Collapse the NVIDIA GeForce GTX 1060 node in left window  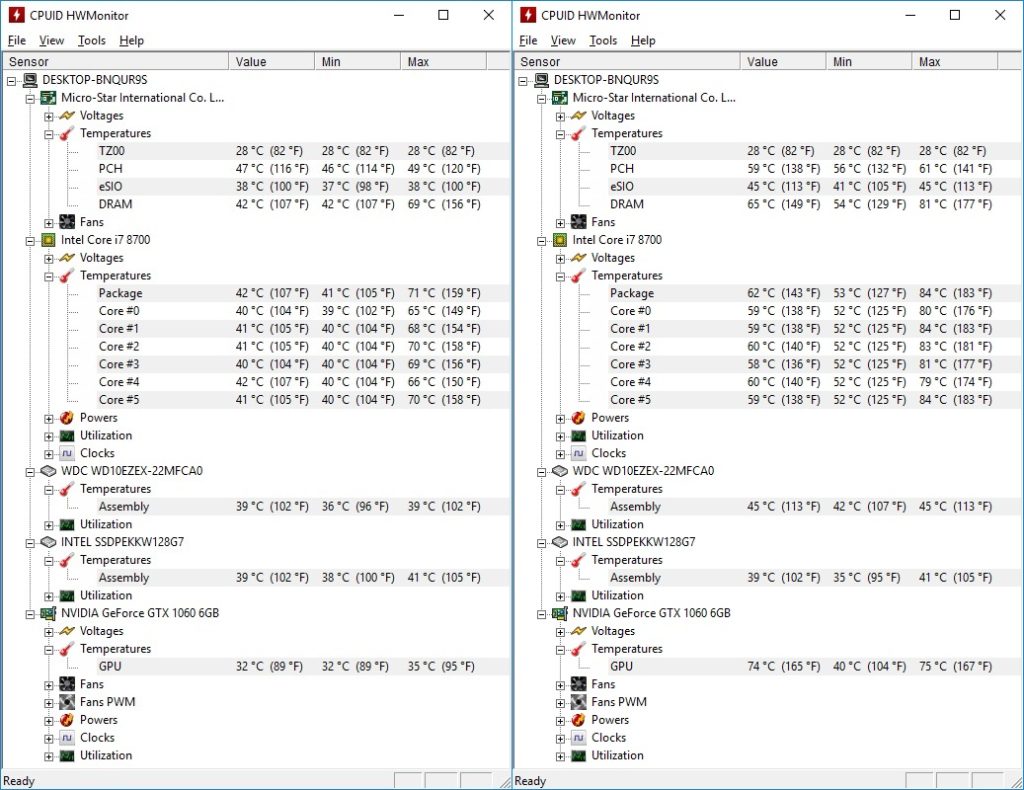(x=30, y=613)
